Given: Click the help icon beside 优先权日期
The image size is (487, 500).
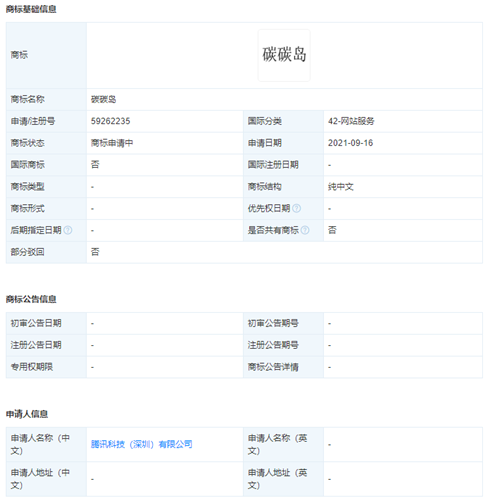Looking at the screenshot, I should pos(296,208).
